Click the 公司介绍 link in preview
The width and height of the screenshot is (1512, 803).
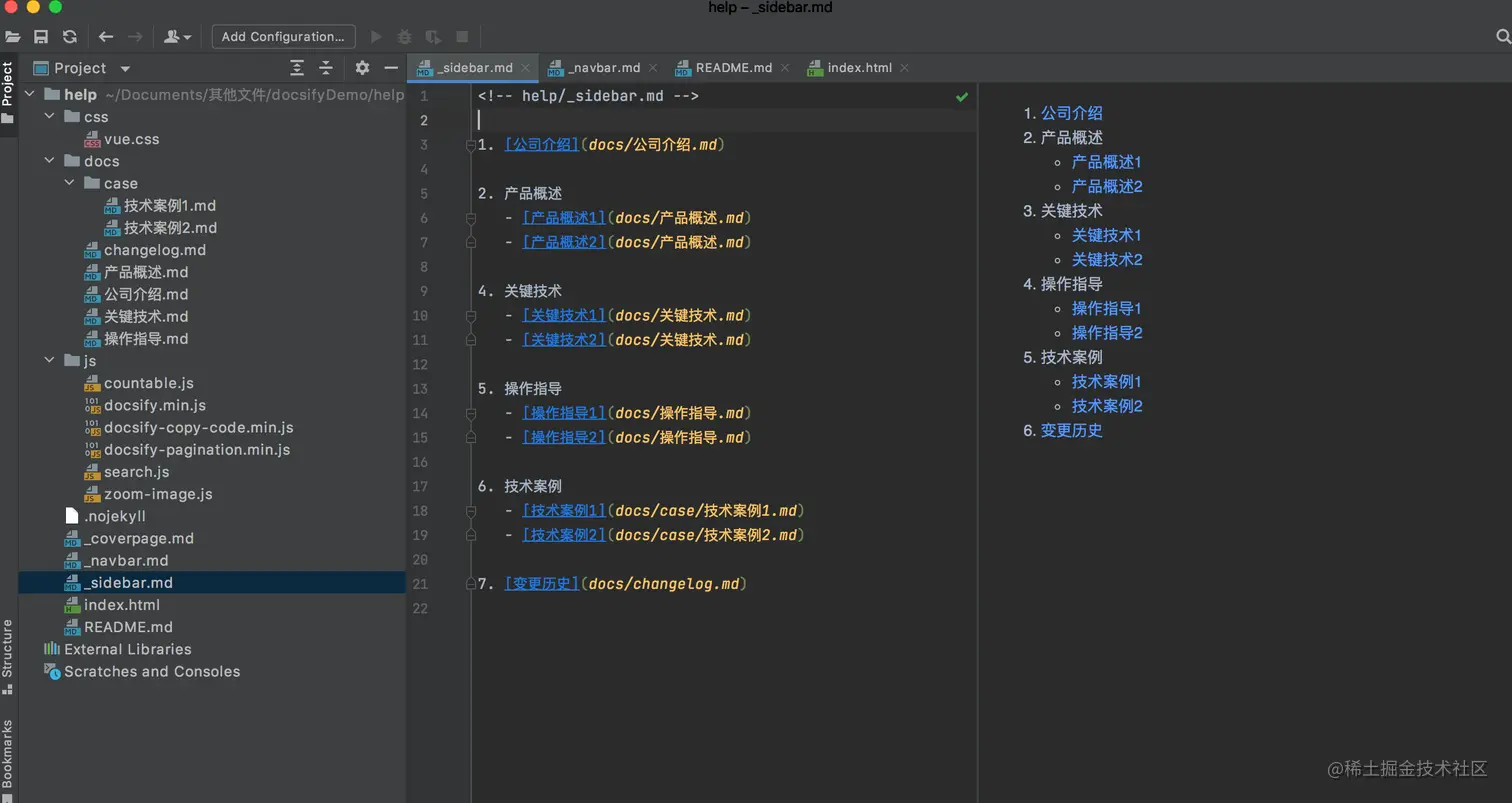pos(1071,113)
